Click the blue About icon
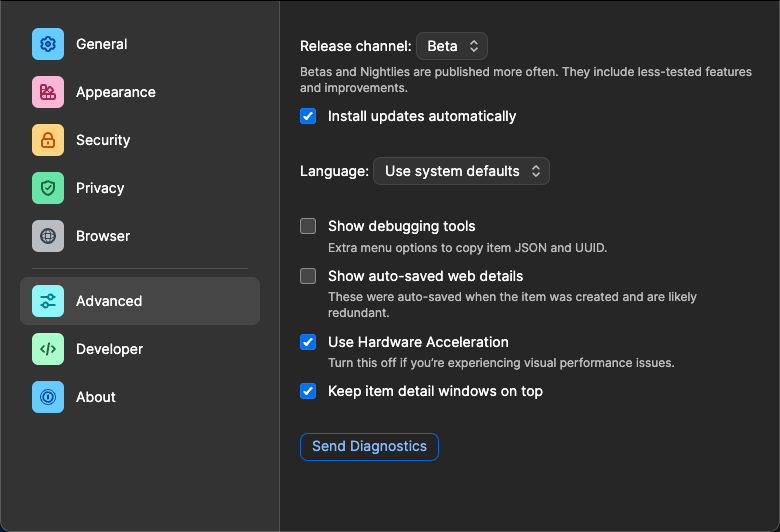The width and height of the screenshot is (780, 532). click(48, 397)
